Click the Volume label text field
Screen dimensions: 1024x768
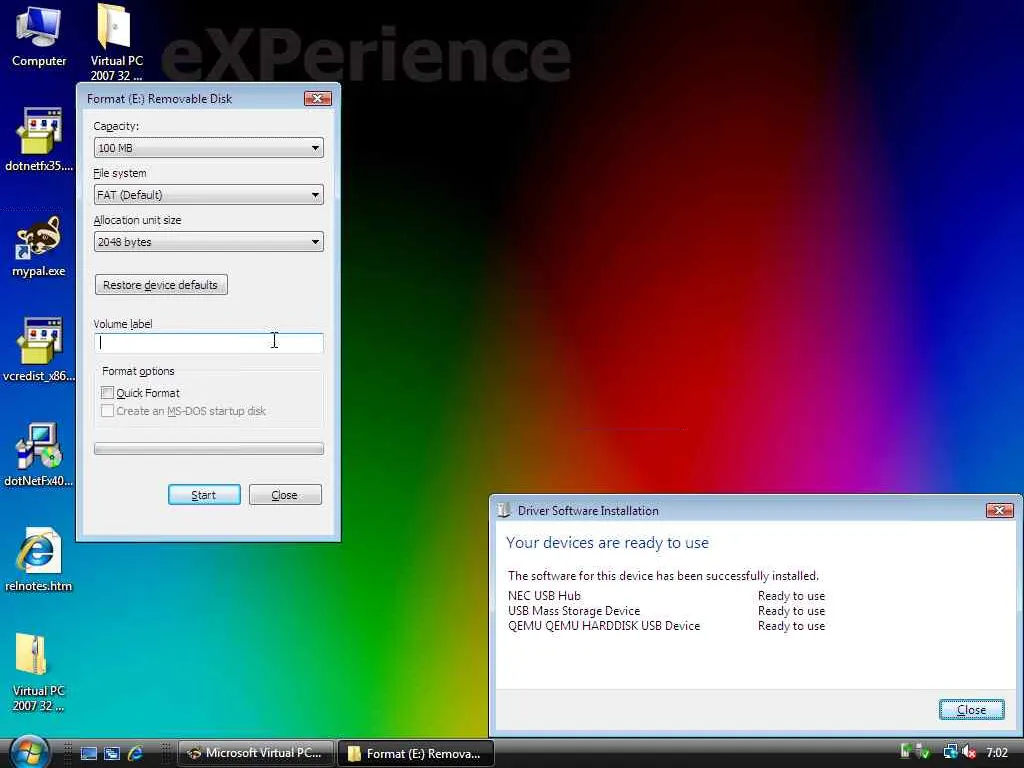(208, 342)
